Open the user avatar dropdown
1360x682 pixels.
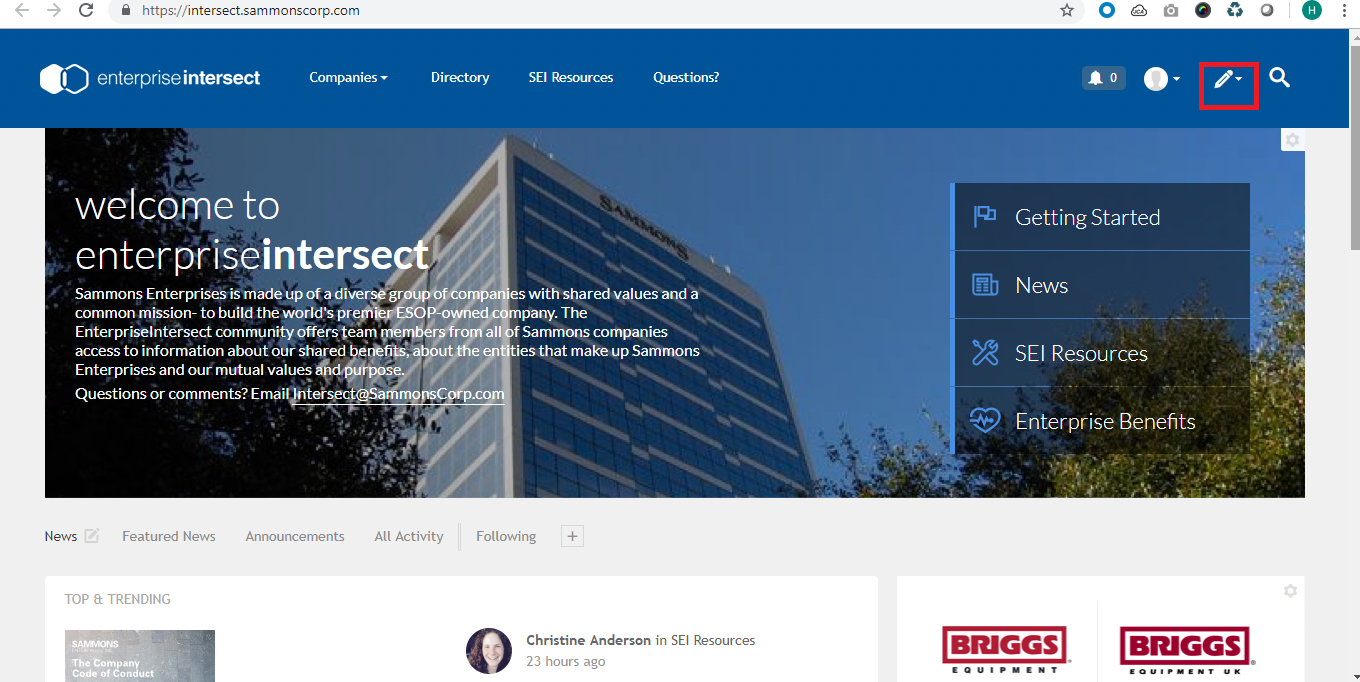click(1162, 78)
